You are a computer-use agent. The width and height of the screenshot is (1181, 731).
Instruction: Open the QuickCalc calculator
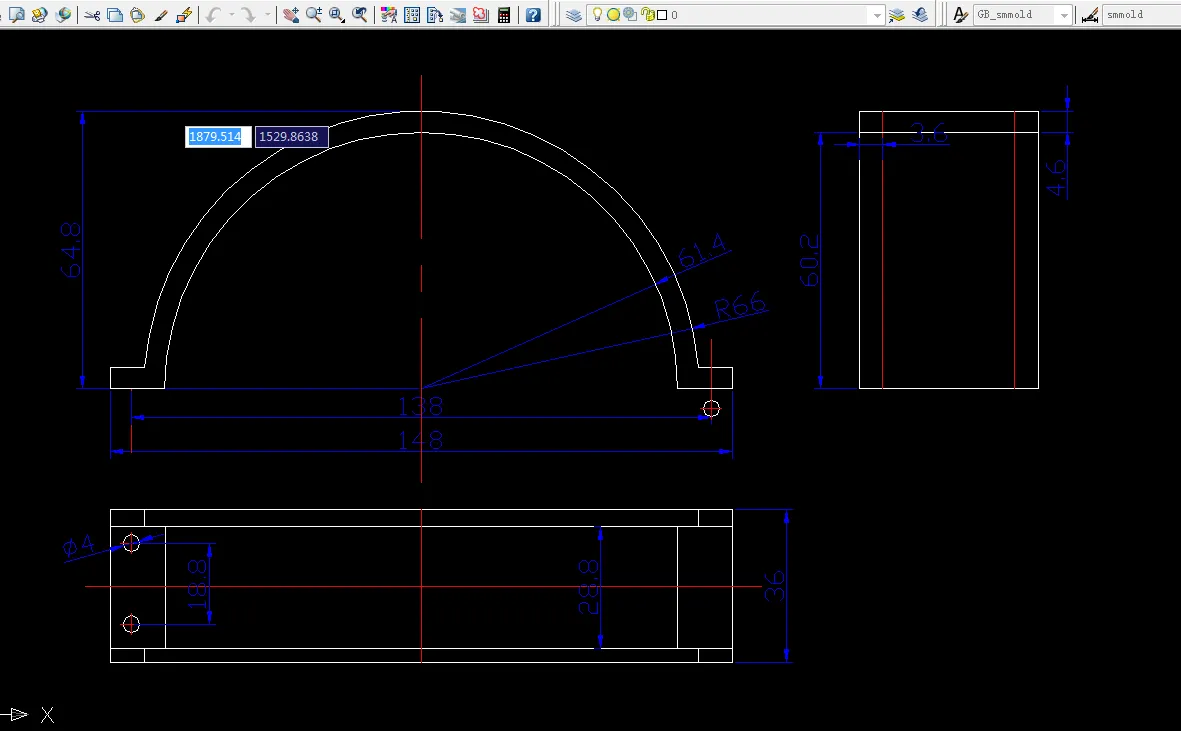[504, 14]
